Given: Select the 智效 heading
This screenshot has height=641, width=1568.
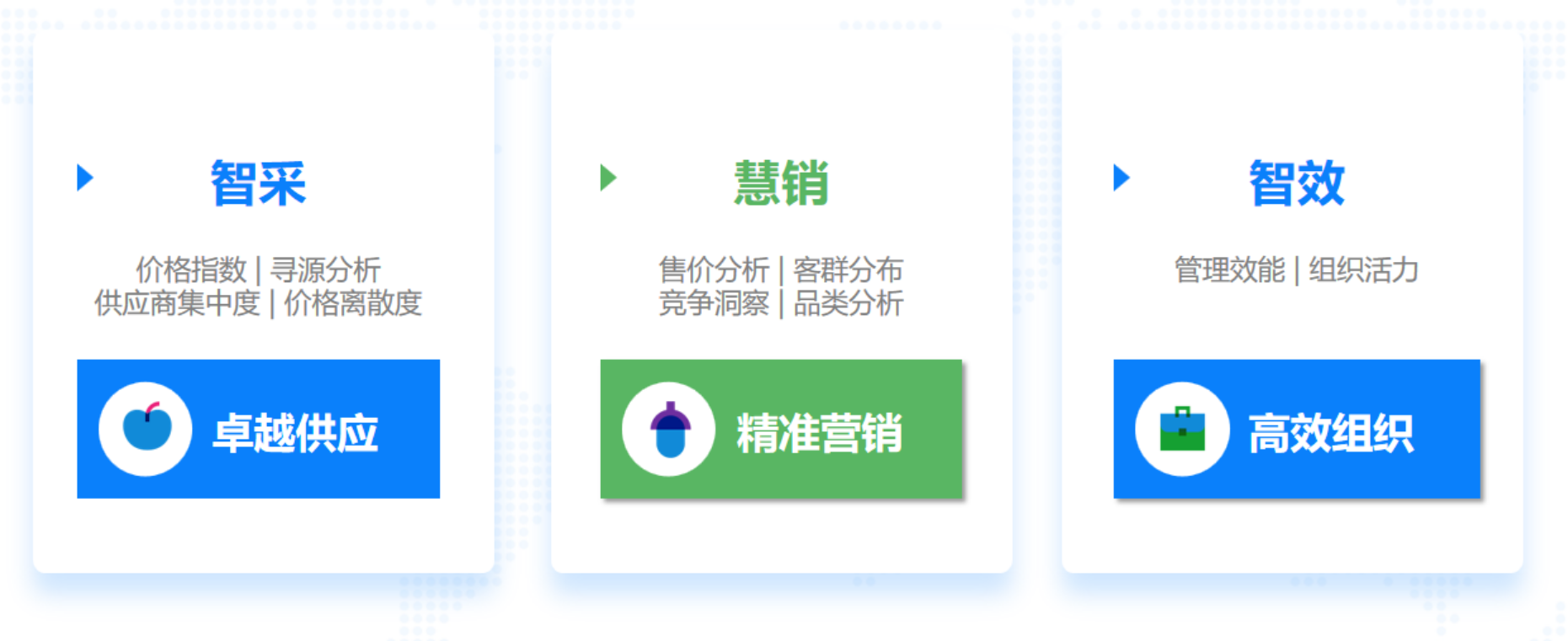Looking at the screenshot, I should 1297,183.
